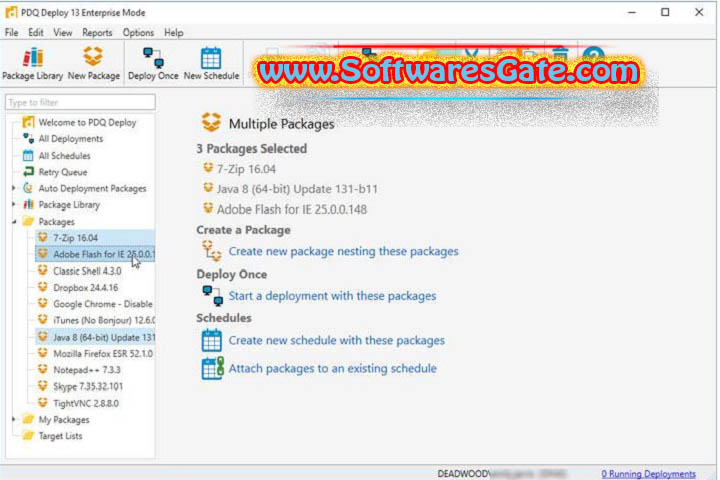Click the My Packages folder icon
The width and height of the screenshot is (720, 480).
[28, 419]
